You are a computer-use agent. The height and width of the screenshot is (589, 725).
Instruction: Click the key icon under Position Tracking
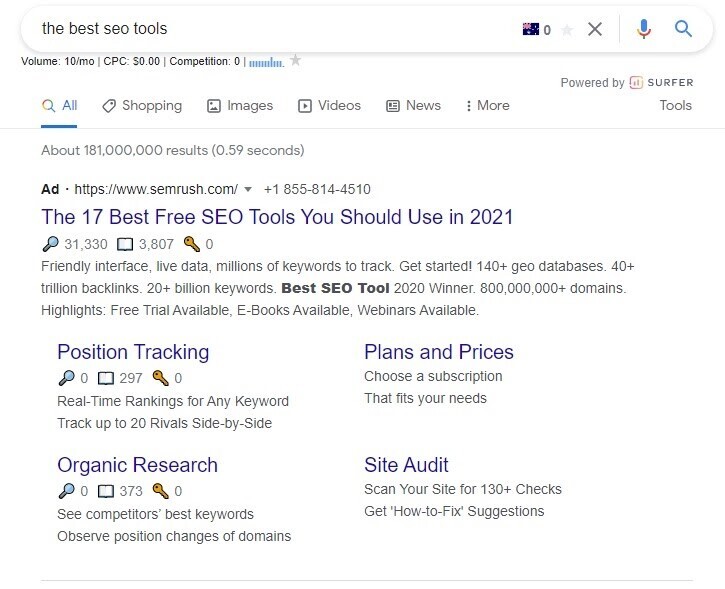click(160, 378)
